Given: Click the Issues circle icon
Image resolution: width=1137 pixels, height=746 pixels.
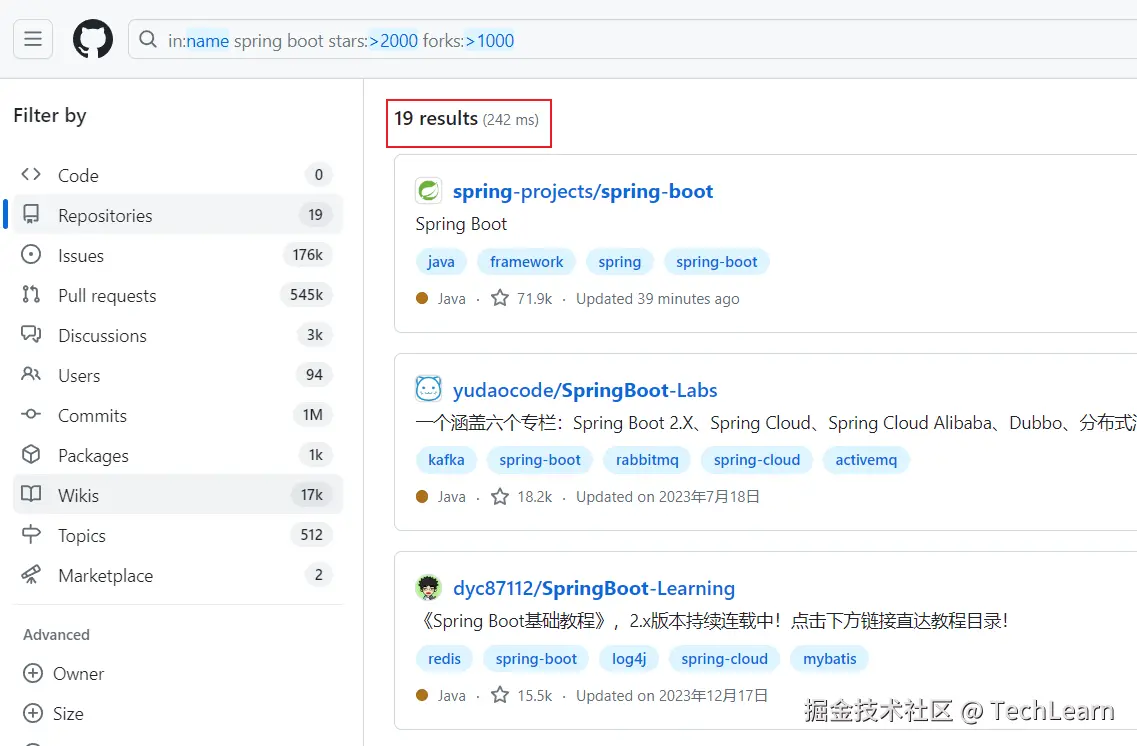Looking at the screenshot, I should [31, 254].
